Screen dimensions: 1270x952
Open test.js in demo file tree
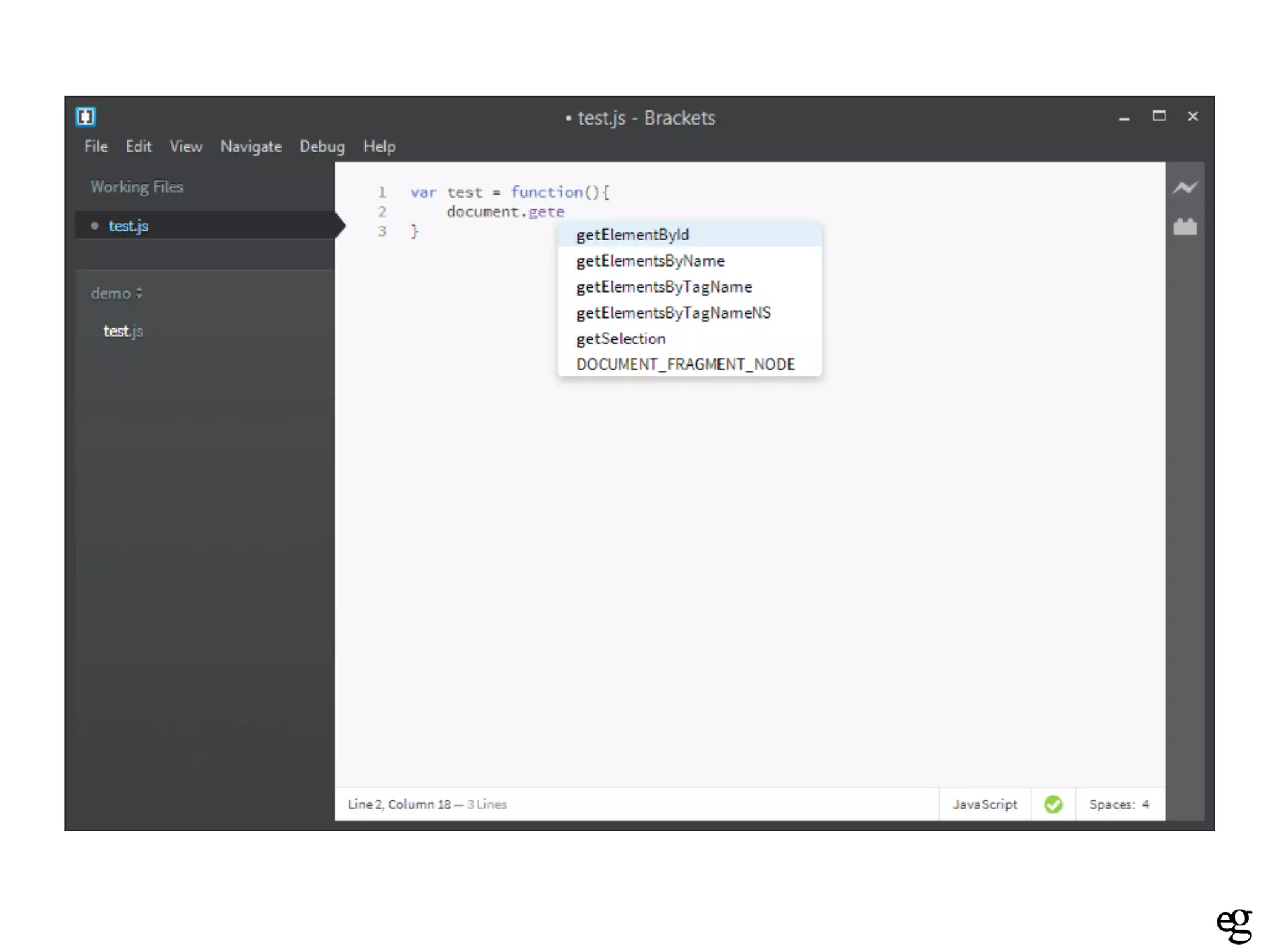[123, 331]
